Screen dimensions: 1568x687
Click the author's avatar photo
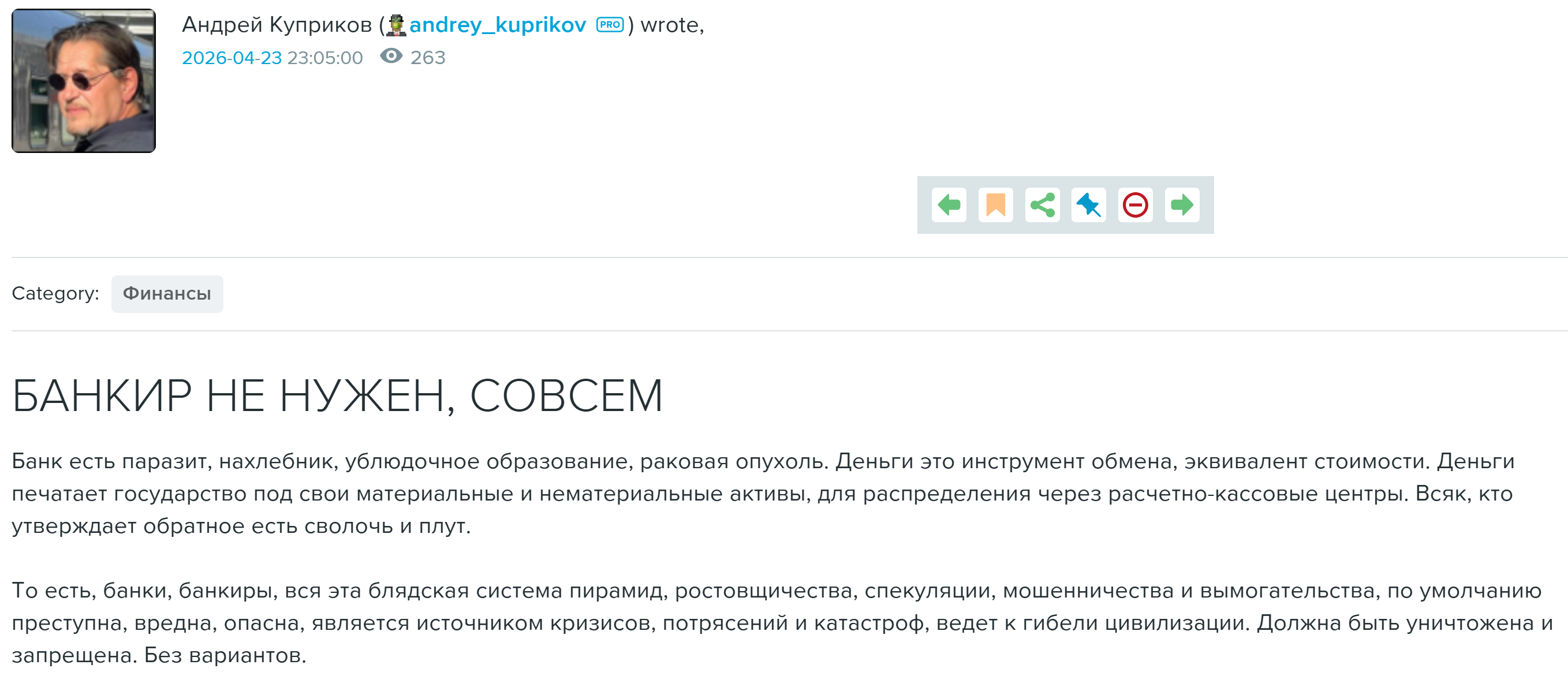point(83,80)
